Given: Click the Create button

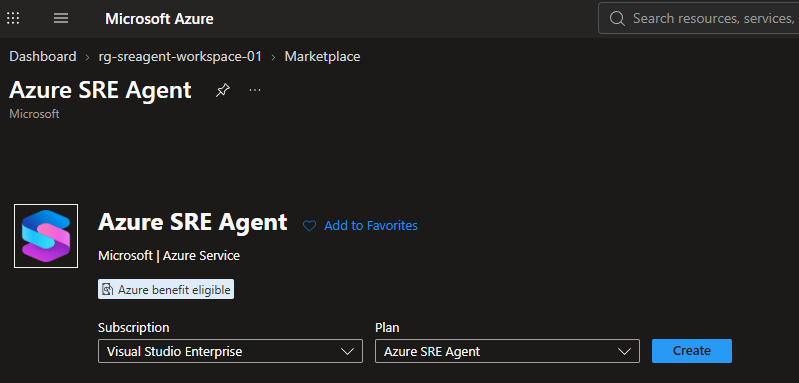Looking at the screenshot, I should [691, 351].
